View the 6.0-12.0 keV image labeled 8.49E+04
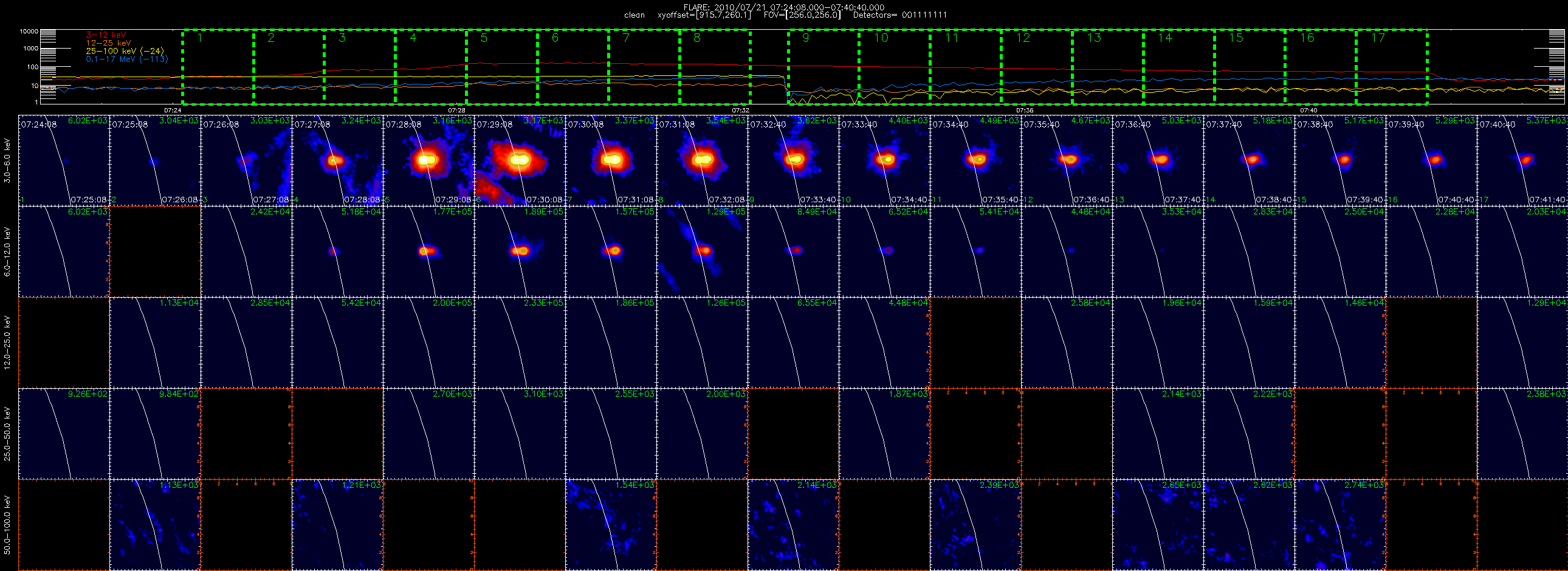The image size is (1568, 571). pyautogui.click(x=793, y=251)
